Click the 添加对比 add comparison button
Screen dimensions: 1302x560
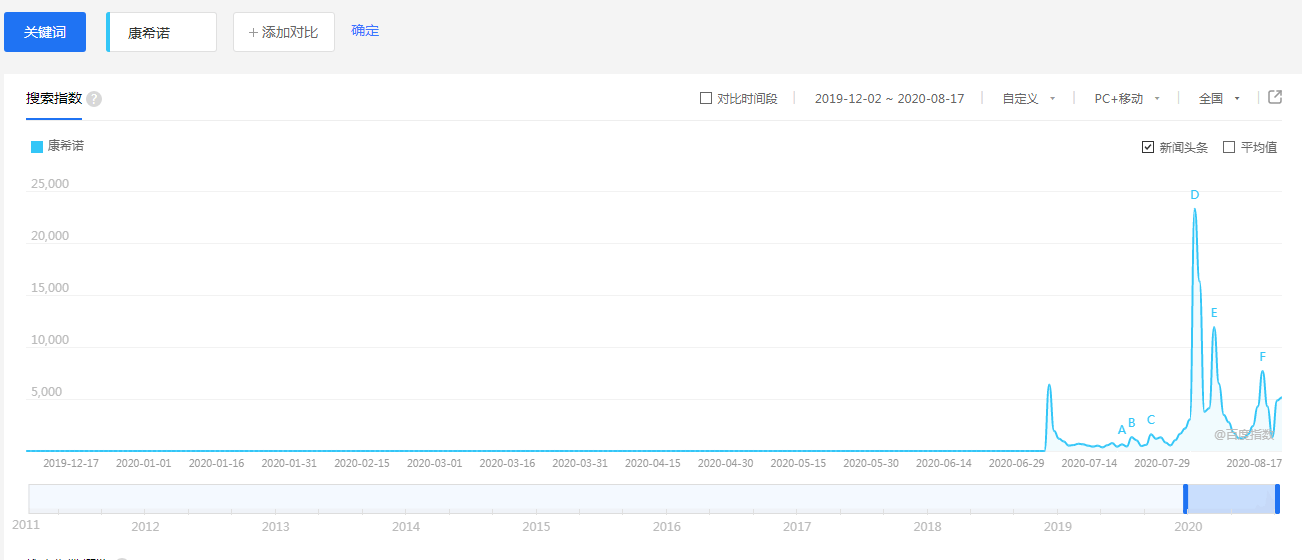[x=284, y=32]
